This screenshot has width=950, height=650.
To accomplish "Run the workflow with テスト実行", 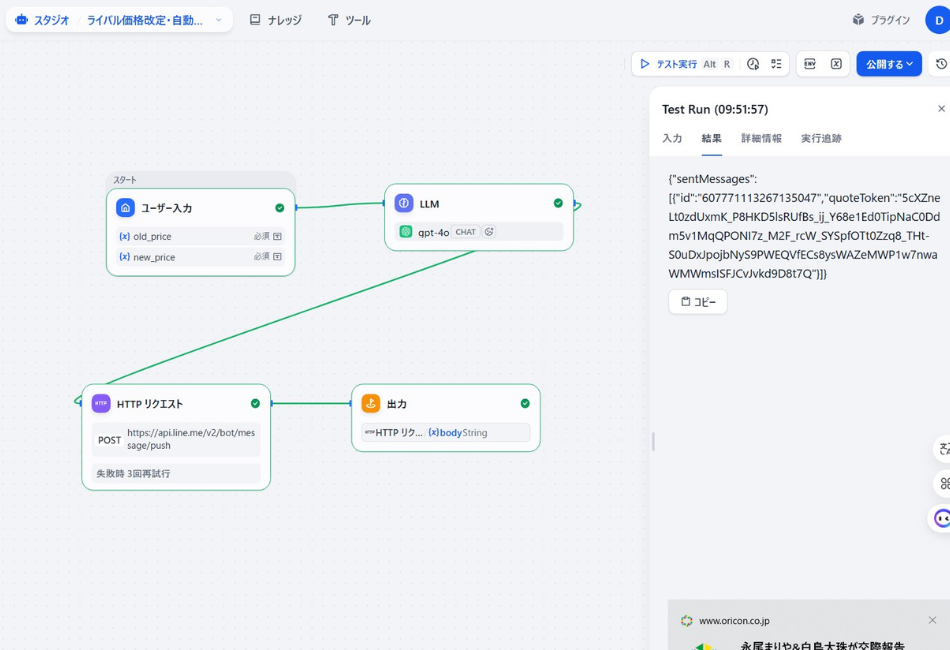I will coord(665,64).
